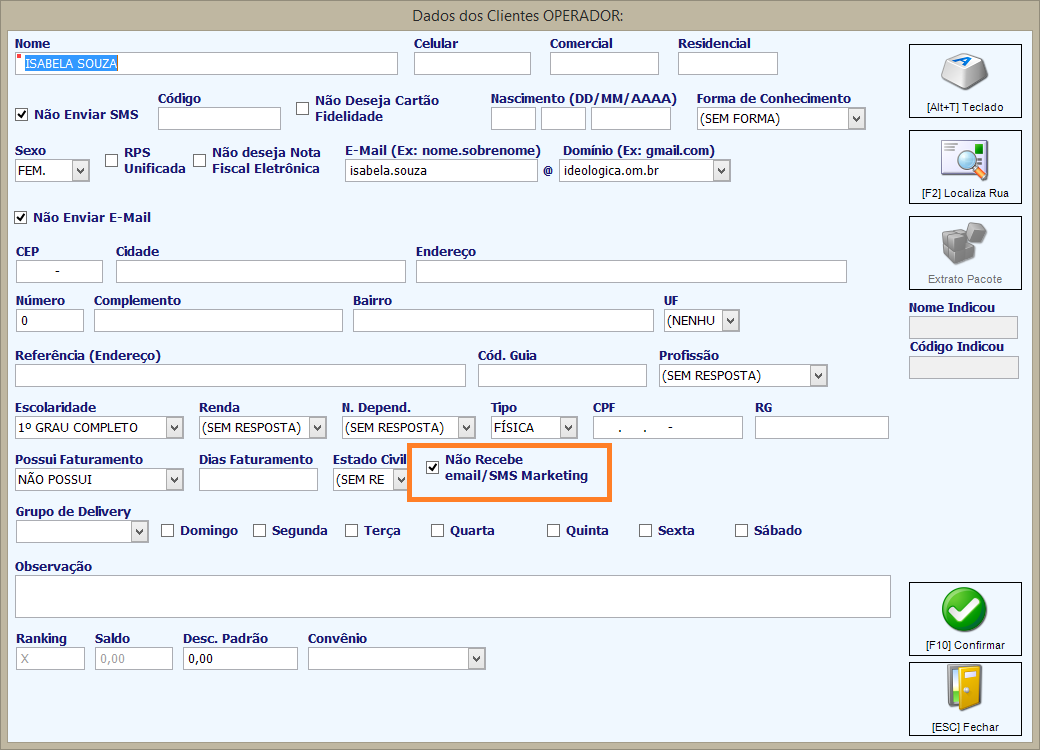The height and width of the screenshot is (750, 1040).
Task: Focus the Observação text area
Action: pyautogui.click(x=453, y=597)
